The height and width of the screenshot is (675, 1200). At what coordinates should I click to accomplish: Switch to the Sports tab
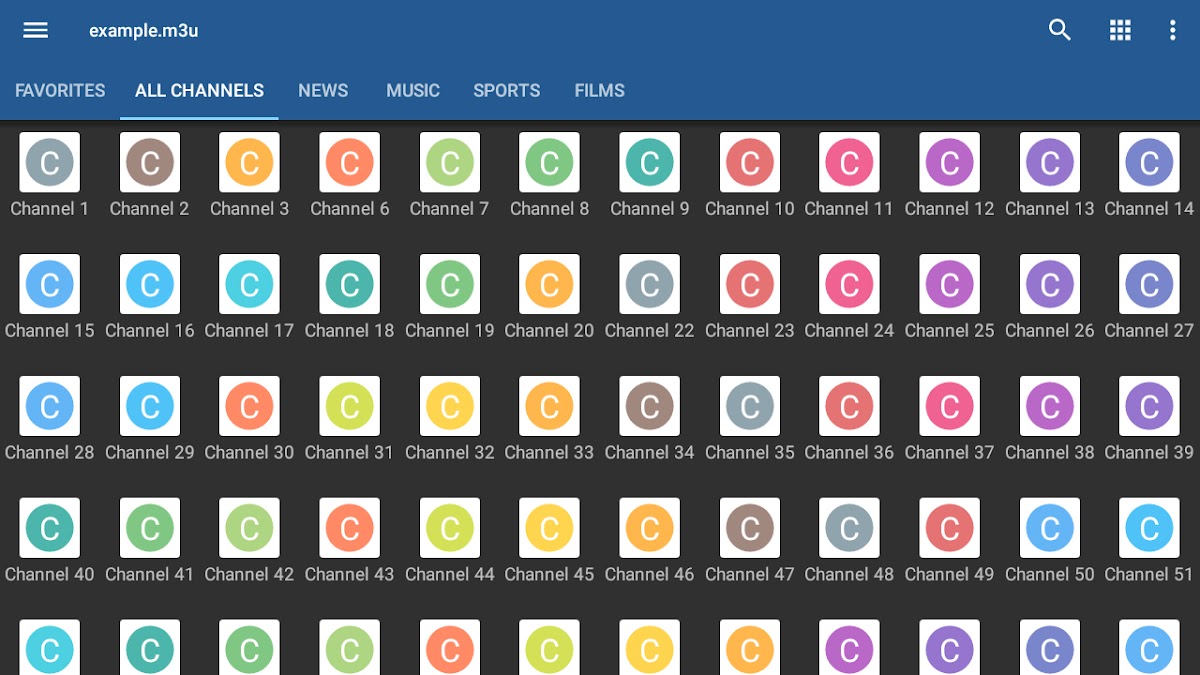click(506, 90)
